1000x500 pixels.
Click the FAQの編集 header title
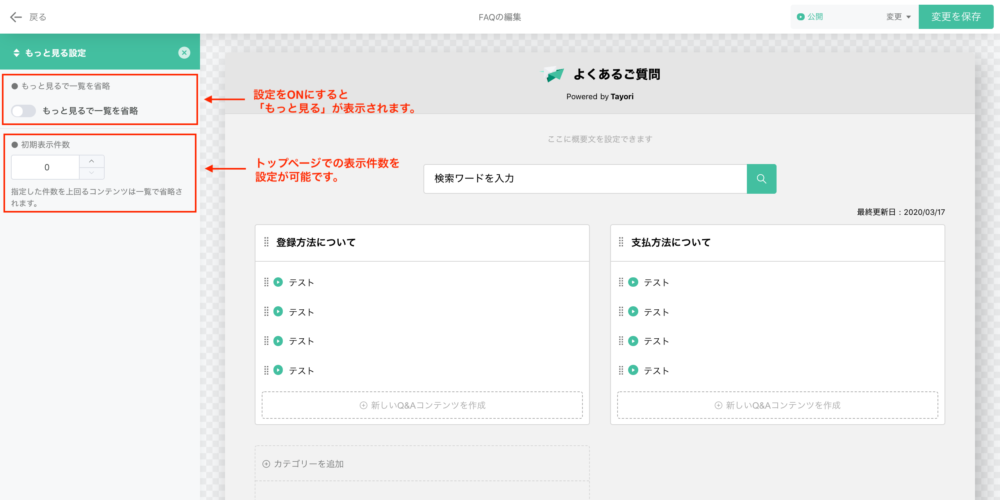coord(500,17)
